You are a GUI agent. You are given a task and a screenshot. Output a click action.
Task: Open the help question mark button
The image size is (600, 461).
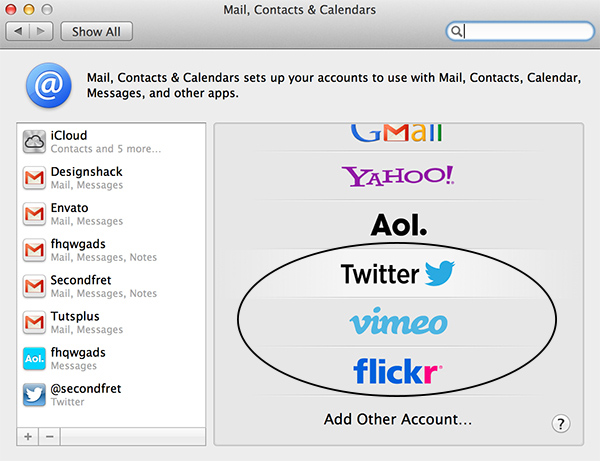pyautogui.click(x=561, y=424)
